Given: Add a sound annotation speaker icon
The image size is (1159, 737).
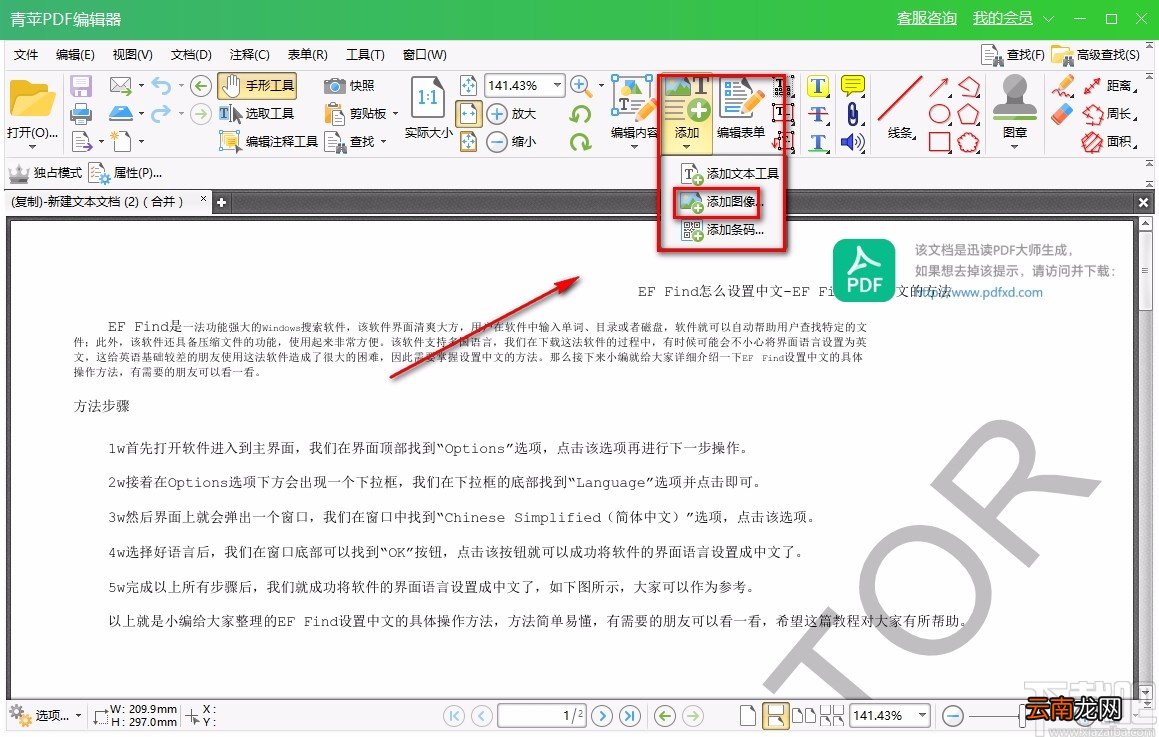Looking at the screenshot, I should pos(853,141).
